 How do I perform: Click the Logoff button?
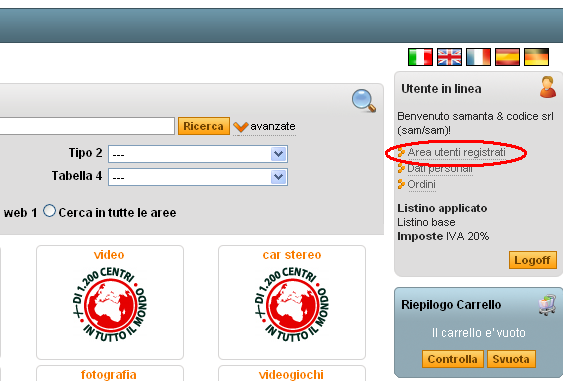pos(532,260)
